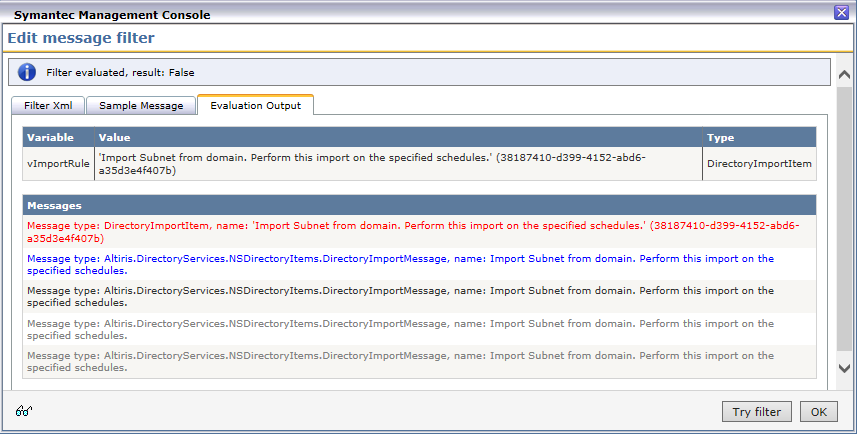Click the 'Filter evaluated, result: False' text
Screen dimensions: 857x434
point(120,73)
